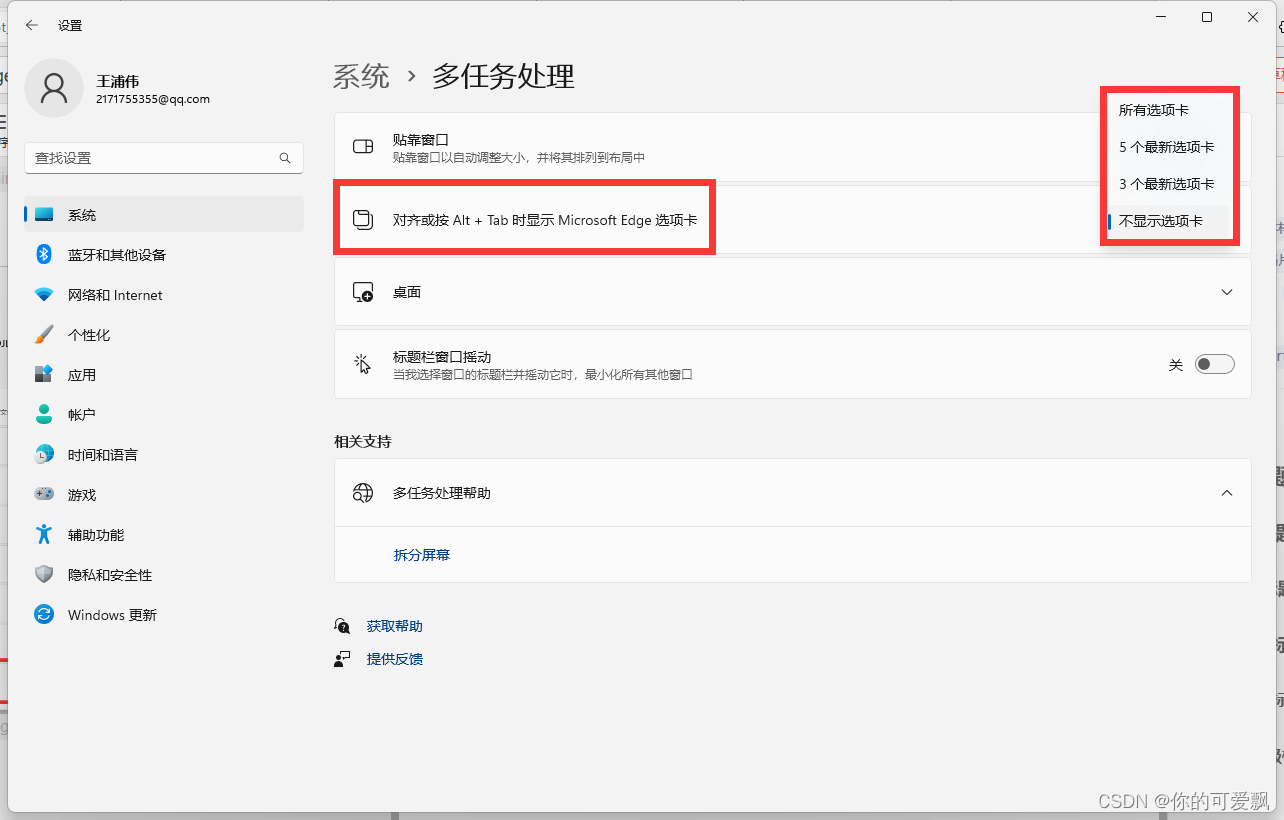
Task: Click the 游戏 controller icon
Action: click(44, 494)
